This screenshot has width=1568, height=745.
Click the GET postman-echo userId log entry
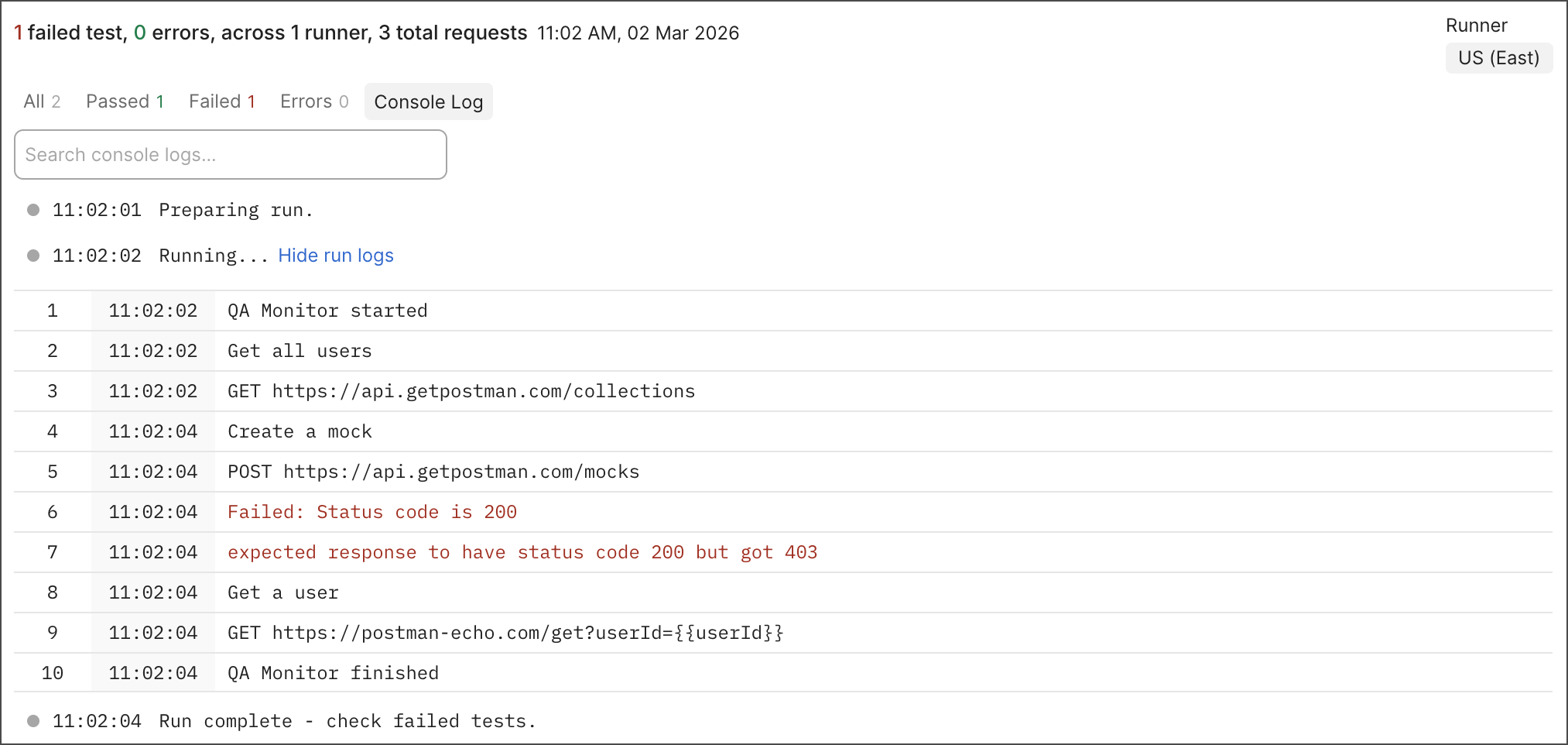[x=505, y=633]
